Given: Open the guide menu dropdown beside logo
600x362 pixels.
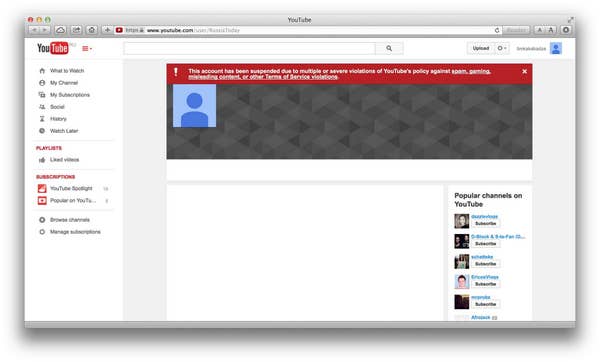Looking at the screenshot, I should [87, 49].
